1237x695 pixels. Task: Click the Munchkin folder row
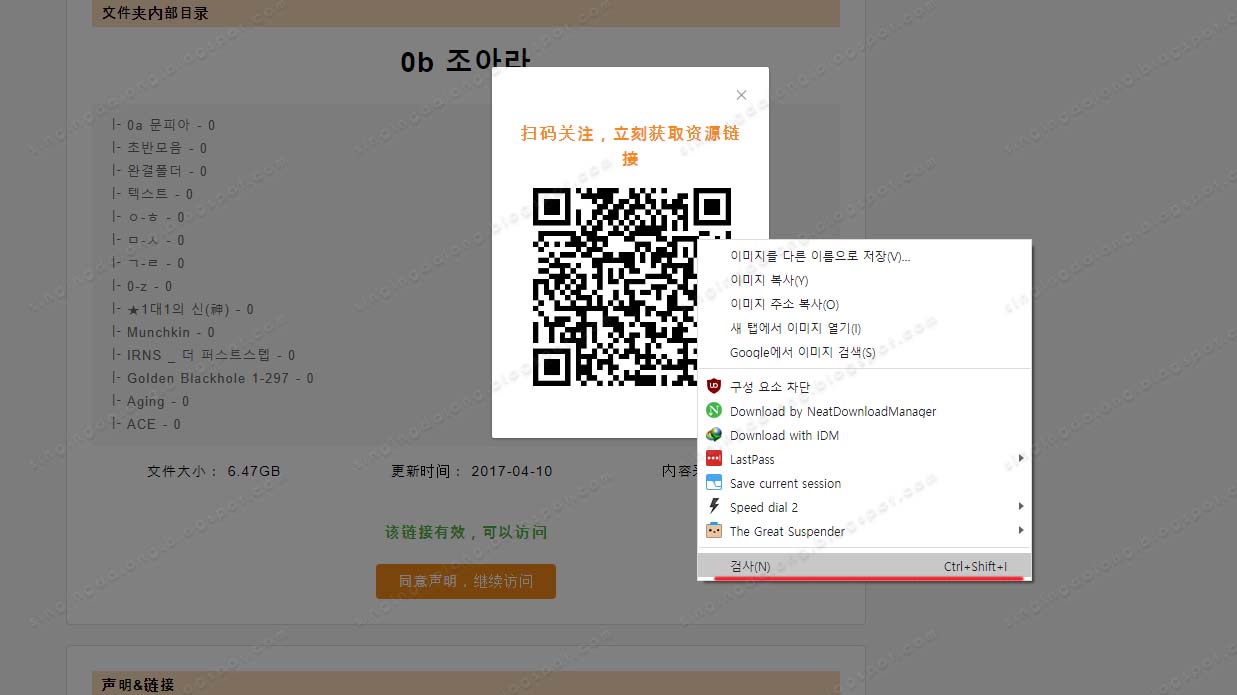tap(164, 332)
